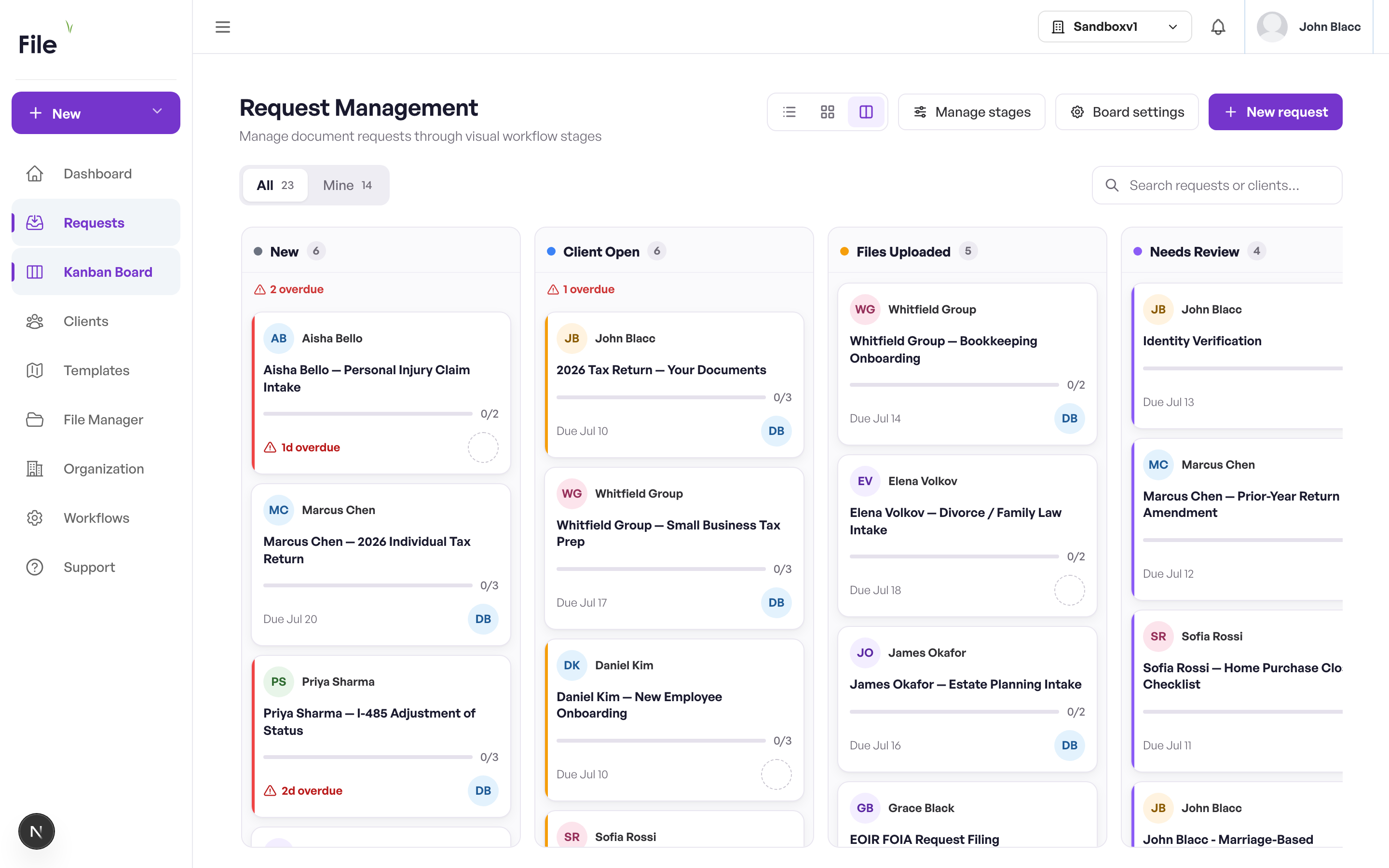This screenshot has height=868, width=1389.
Task: Click the 2d overdue label
Action: coord(303,790)
